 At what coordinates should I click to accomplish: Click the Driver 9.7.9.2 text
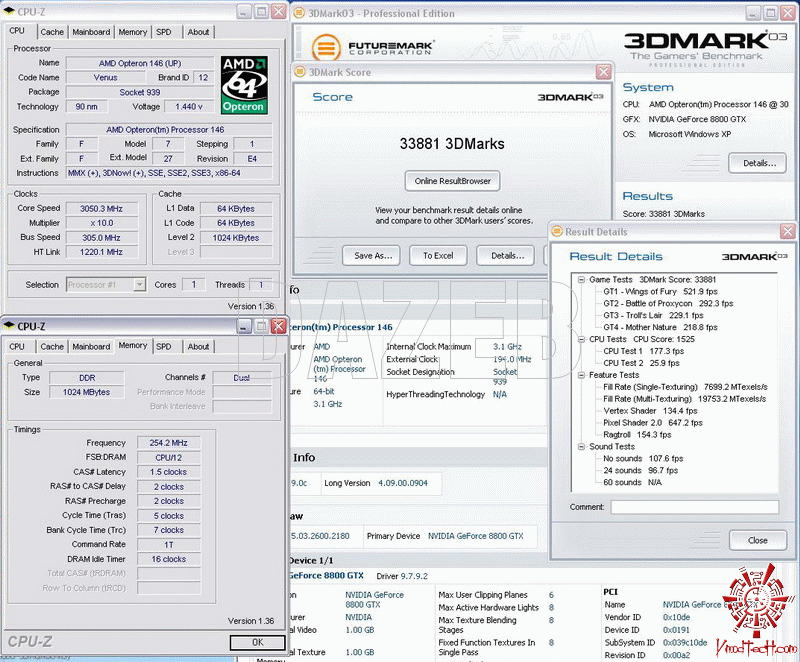click(402, 576)
